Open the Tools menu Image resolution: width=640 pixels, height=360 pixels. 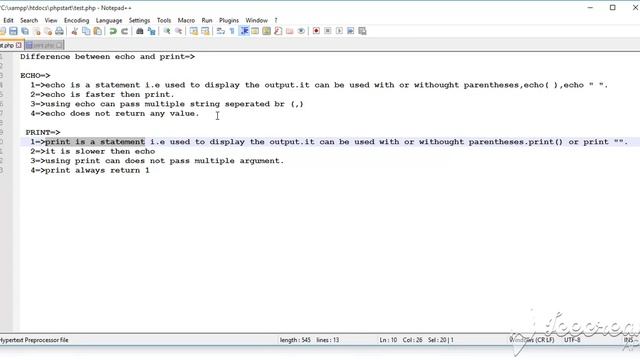pyautogui.click(x=164, y=20)
